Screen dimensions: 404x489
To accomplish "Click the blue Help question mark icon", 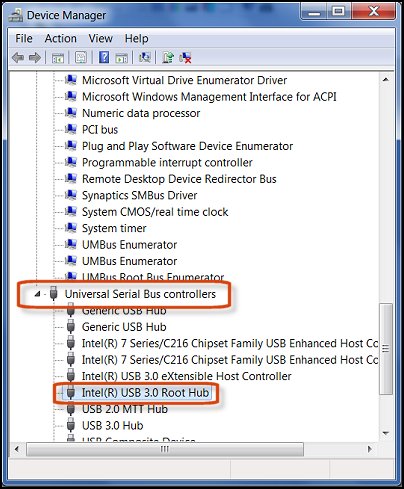I will tap(104, 58).
